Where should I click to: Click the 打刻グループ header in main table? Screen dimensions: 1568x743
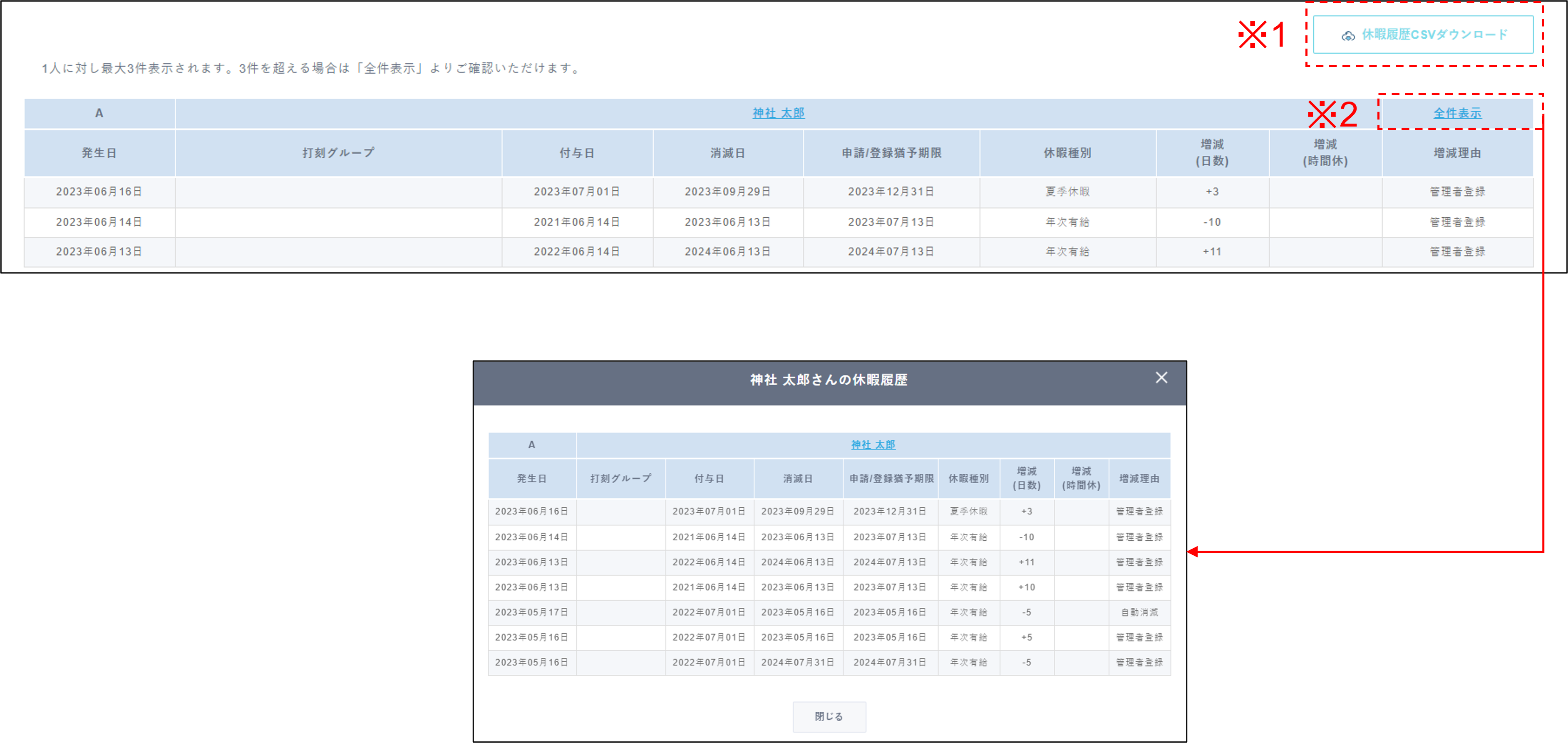(338, 153)
